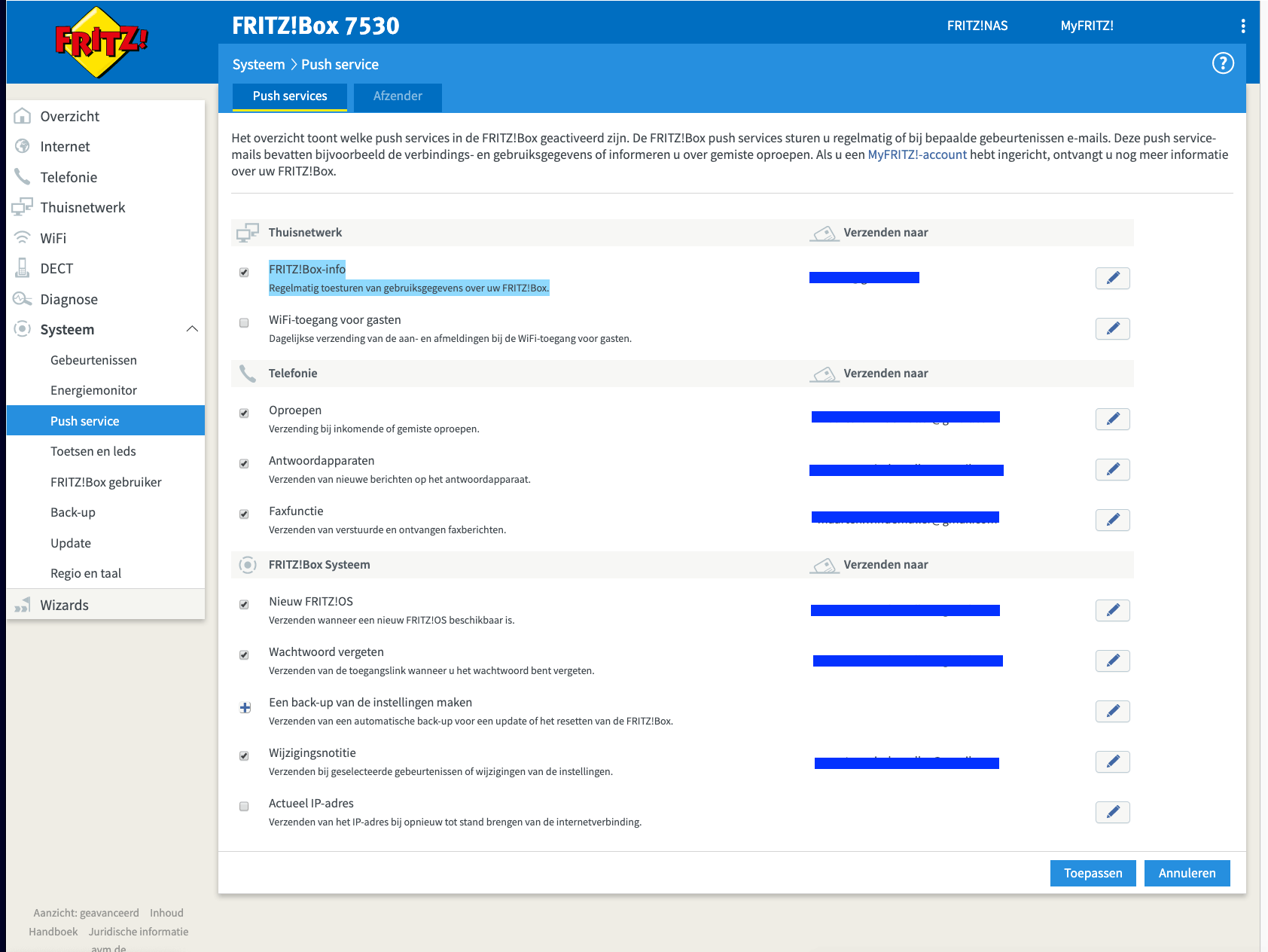This screenshot has width=1268, height=952.
Task: Open the Update menu item
Action: point(71,543)
